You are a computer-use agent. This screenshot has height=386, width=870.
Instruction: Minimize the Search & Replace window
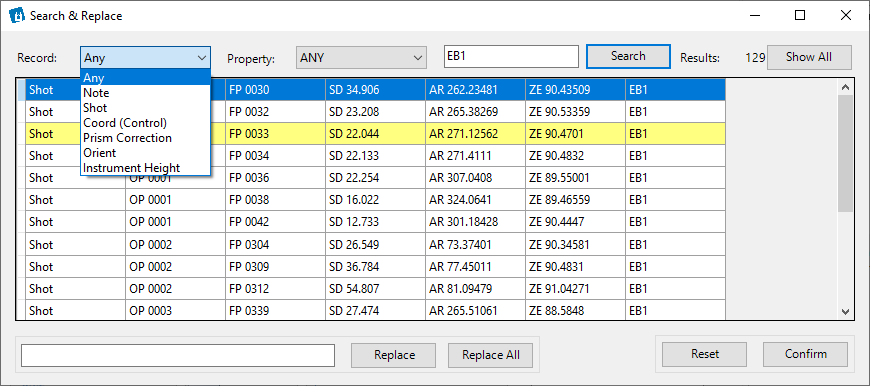[754, 16]
